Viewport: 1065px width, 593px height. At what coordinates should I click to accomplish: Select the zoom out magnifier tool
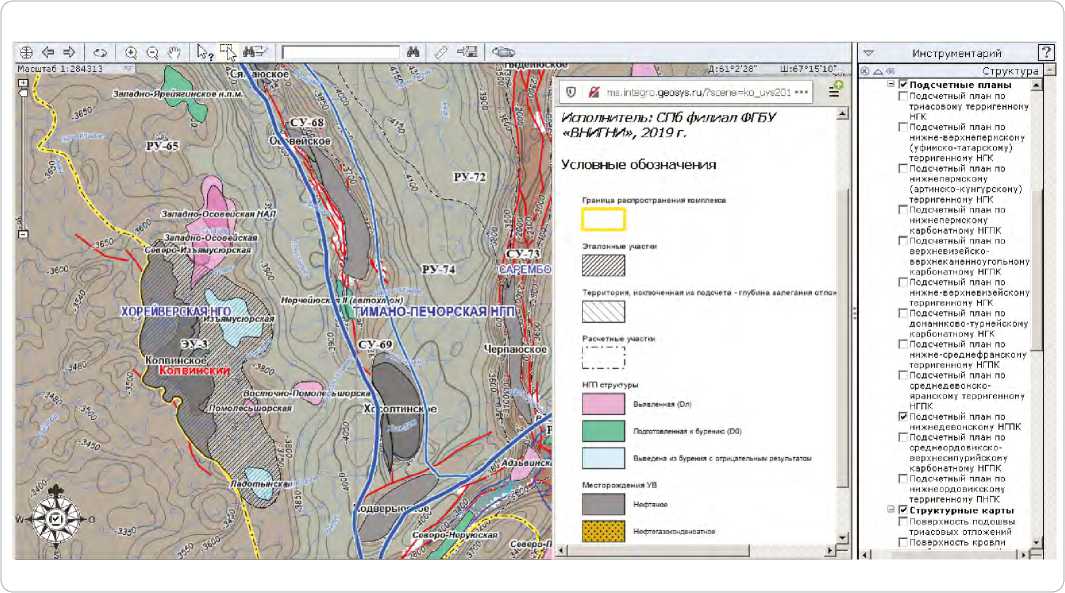point(152,52)
